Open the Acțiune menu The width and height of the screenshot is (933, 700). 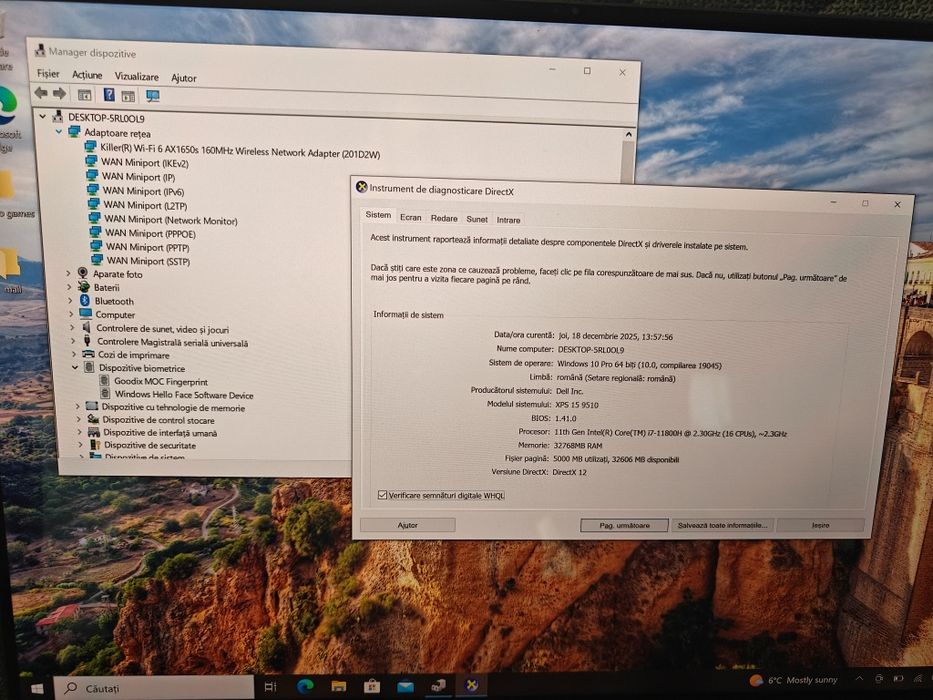click(x=87, y=75)
